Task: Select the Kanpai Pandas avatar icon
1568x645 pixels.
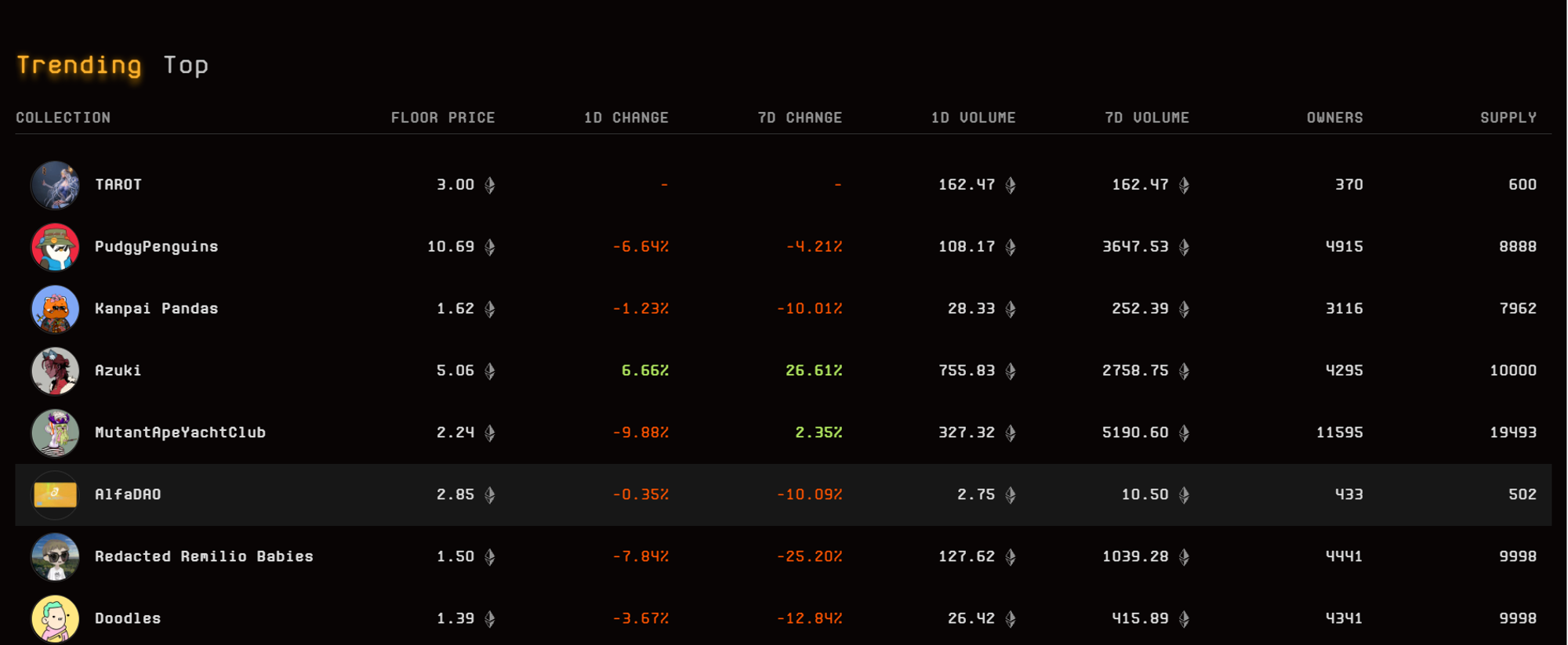Action: point(55,309)
